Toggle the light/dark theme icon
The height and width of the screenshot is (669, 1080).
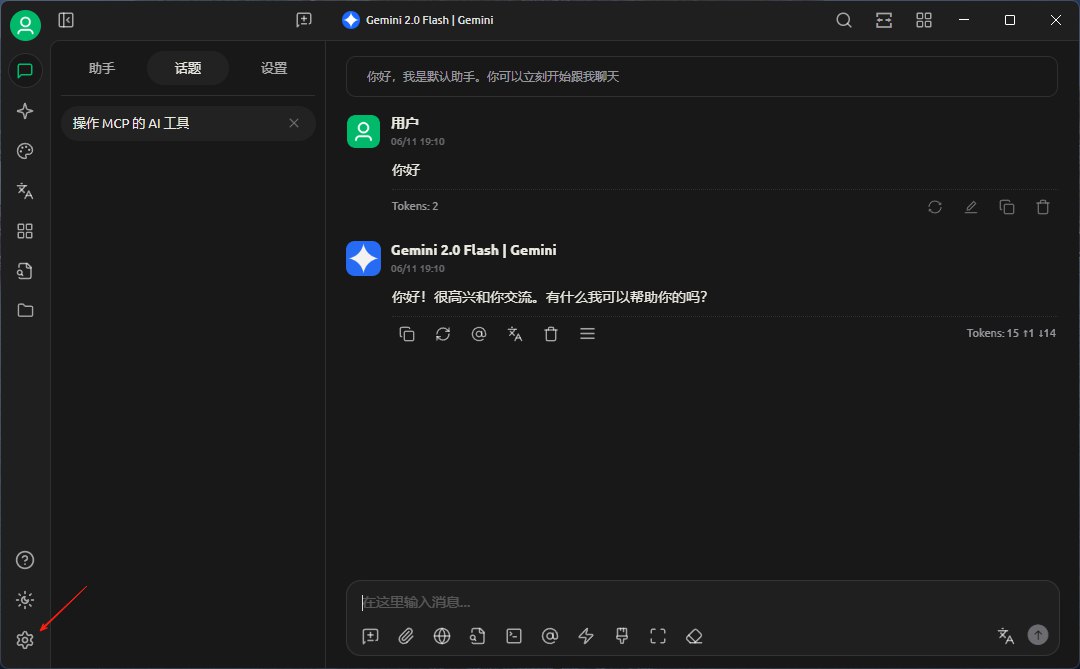pos(25,600)
